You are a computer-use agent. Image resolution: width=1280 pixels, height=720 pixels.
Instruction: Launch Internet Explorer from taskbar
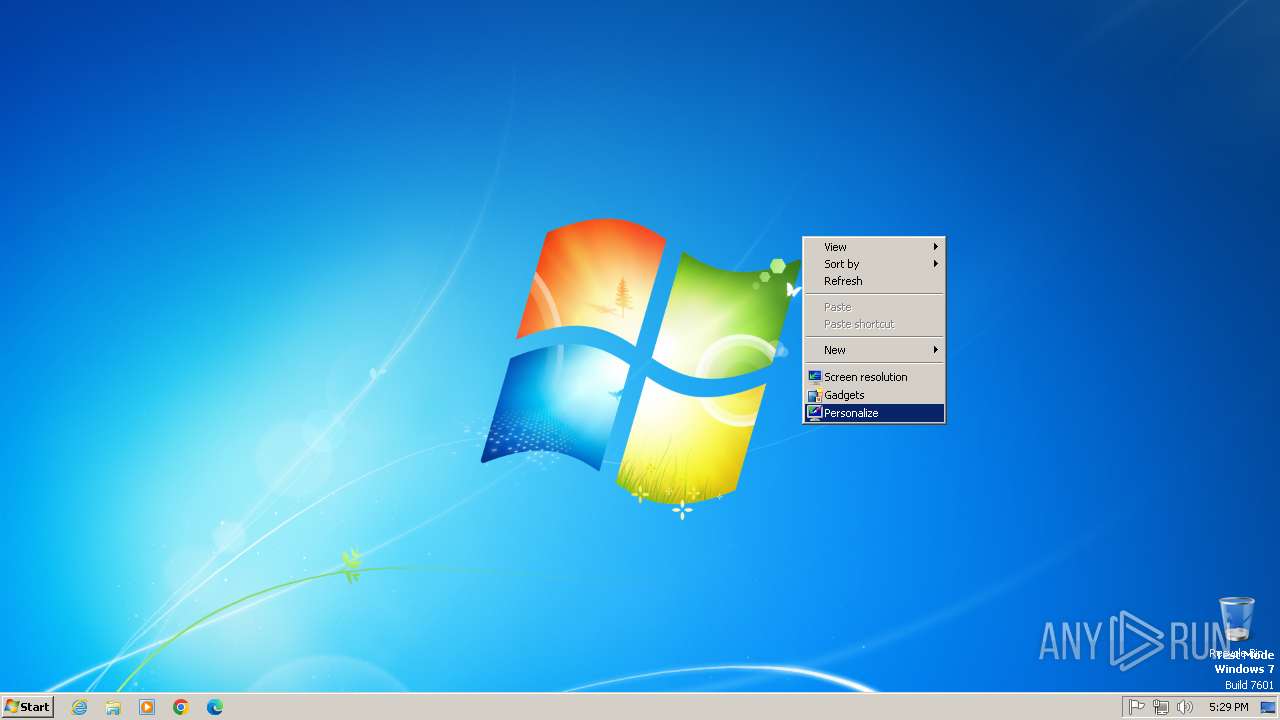79,707
